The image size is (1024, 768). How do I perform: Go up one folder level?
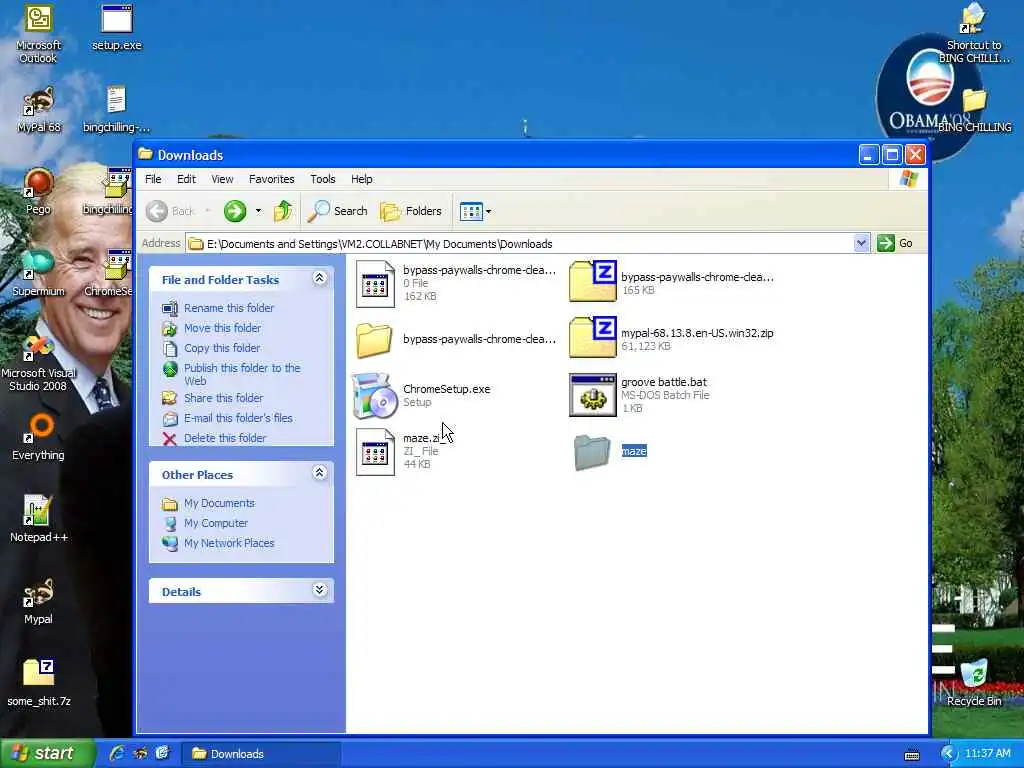283,211
